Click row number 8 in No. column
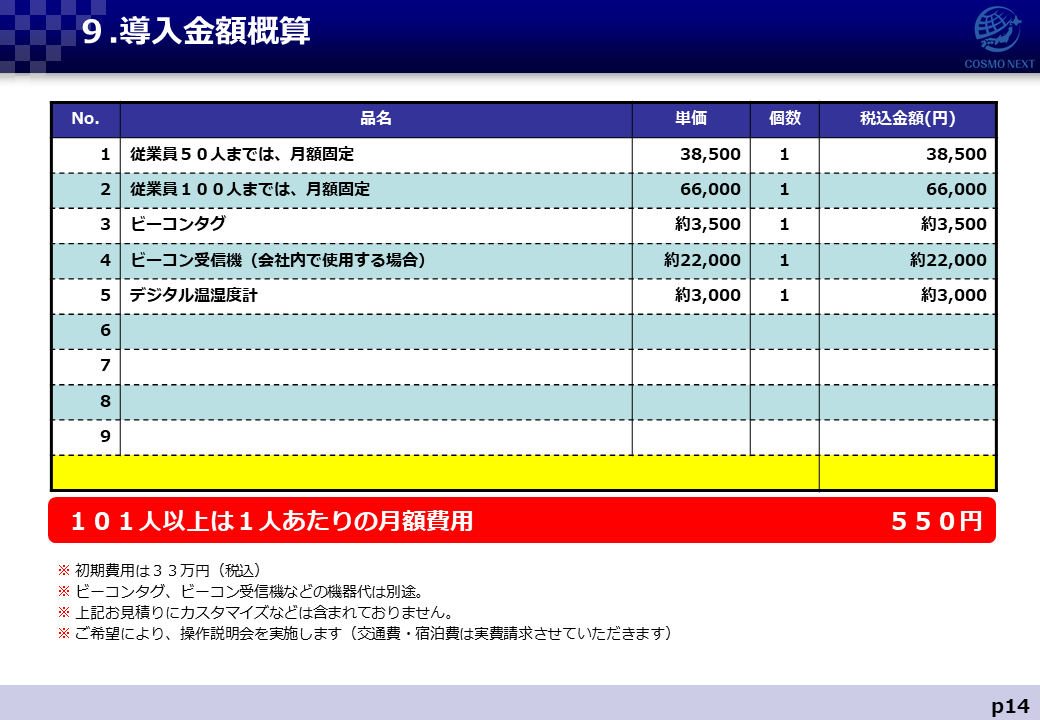The image size is (1040, 720). click(x=105, y=401)
